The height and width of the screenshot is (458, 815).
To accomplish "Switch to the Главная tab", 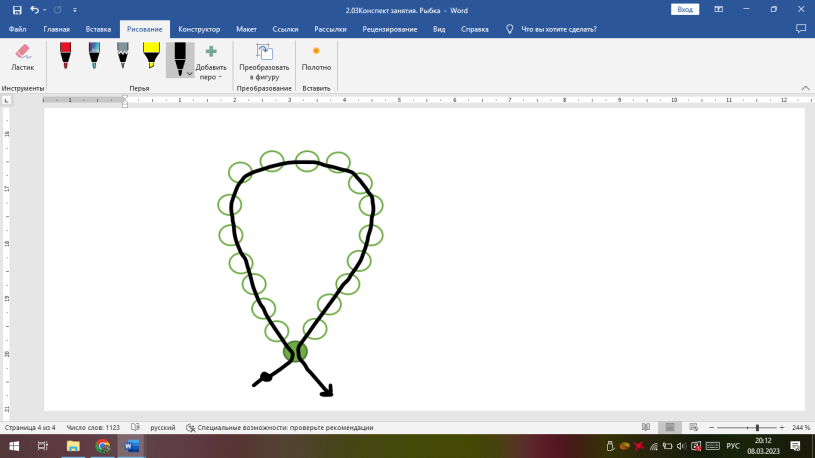I will (56, 29).
